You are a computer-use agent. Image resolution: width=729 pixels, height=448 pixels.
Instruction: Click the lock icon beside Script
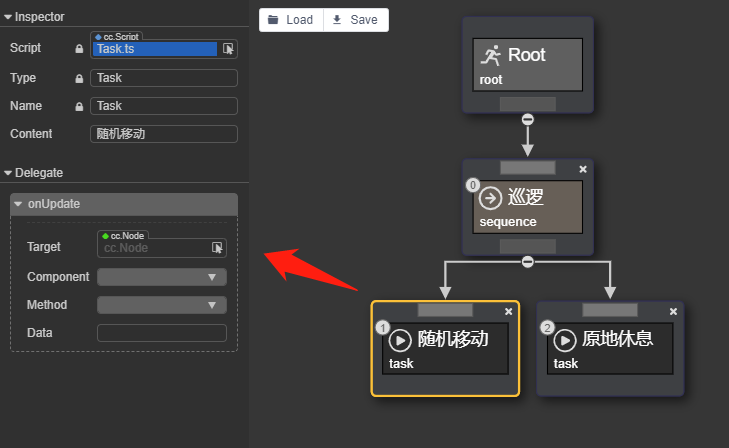coord(80,48)
